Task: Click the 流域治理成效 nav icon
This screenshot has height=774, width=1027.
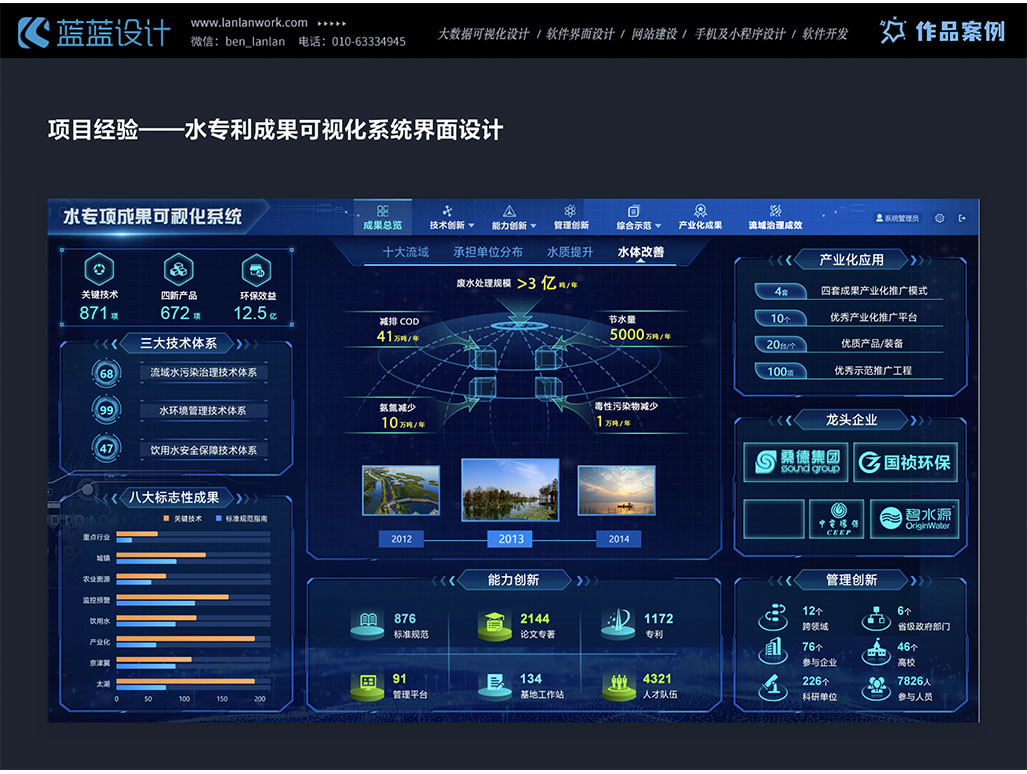Action: click(775, 211)
